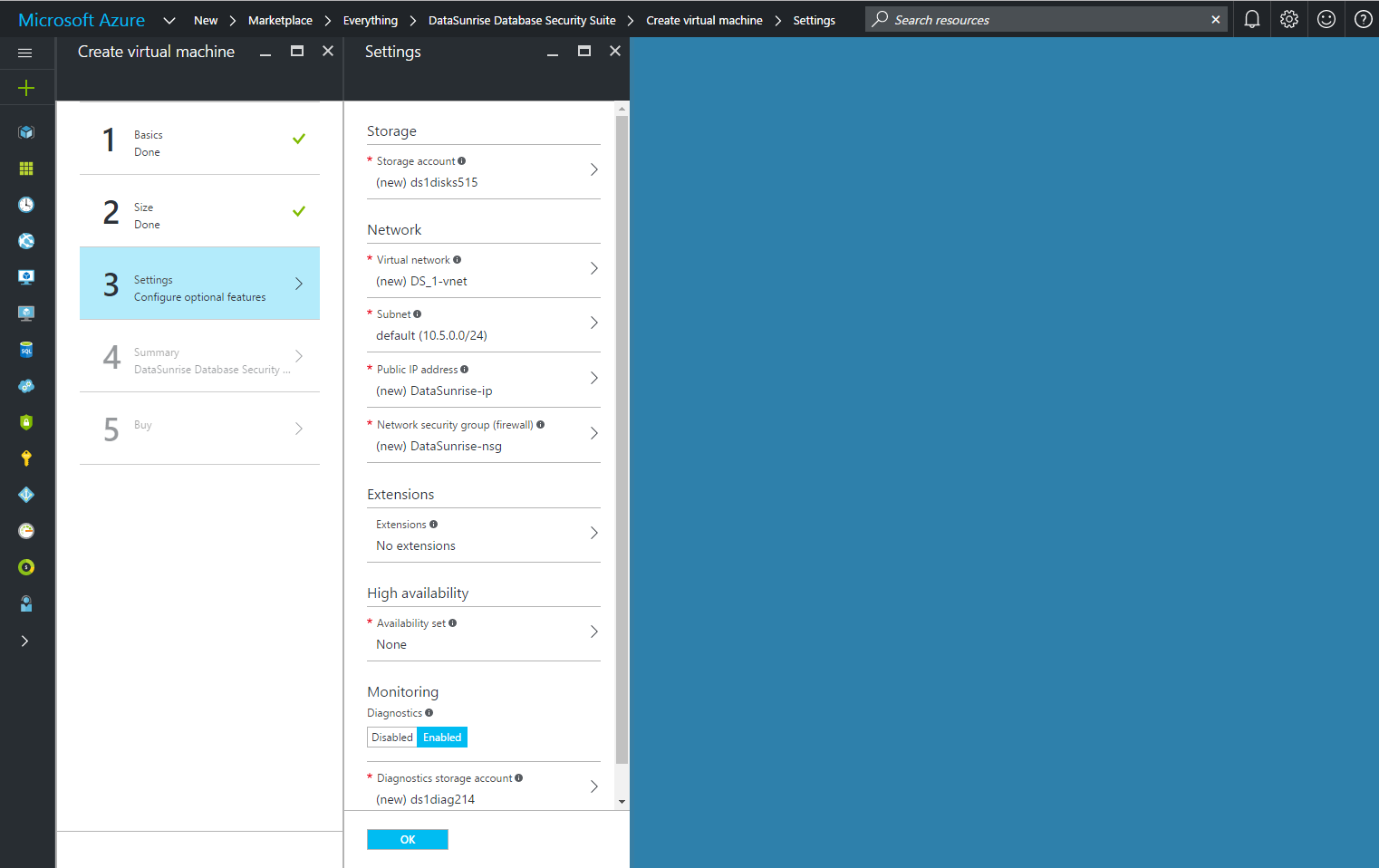Expand Extensions No extensions row
1379x868 pixels.
pyautogui.click(x=484, y=535)
